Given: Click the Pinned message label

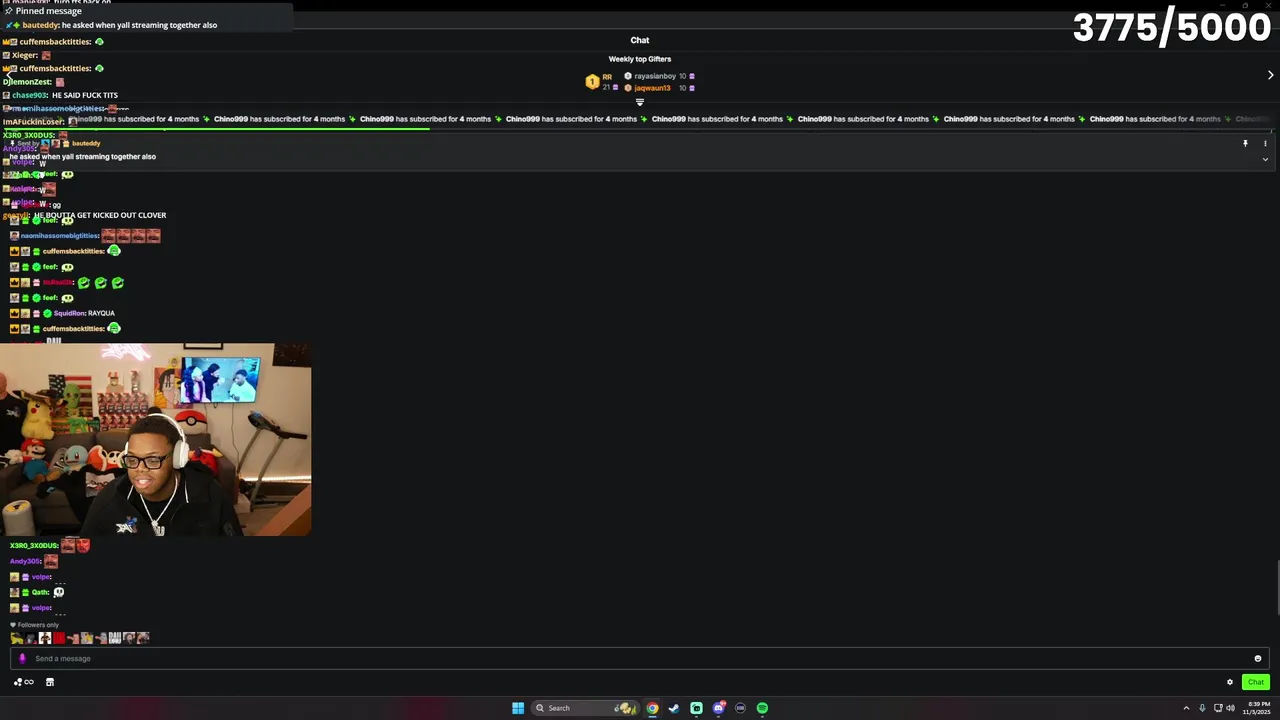Looking at the screenshot, I should coord(48,11).
